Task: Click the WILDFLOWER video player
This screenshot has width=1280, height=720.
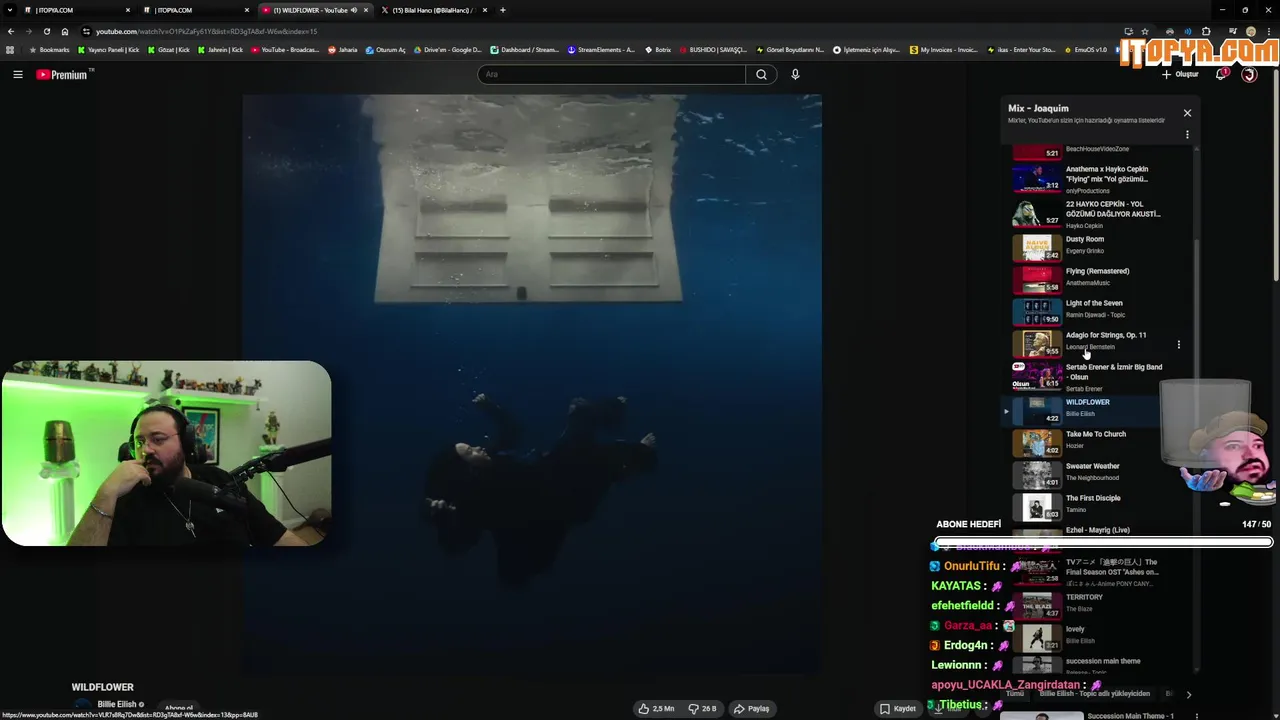Action: (532, 385)
